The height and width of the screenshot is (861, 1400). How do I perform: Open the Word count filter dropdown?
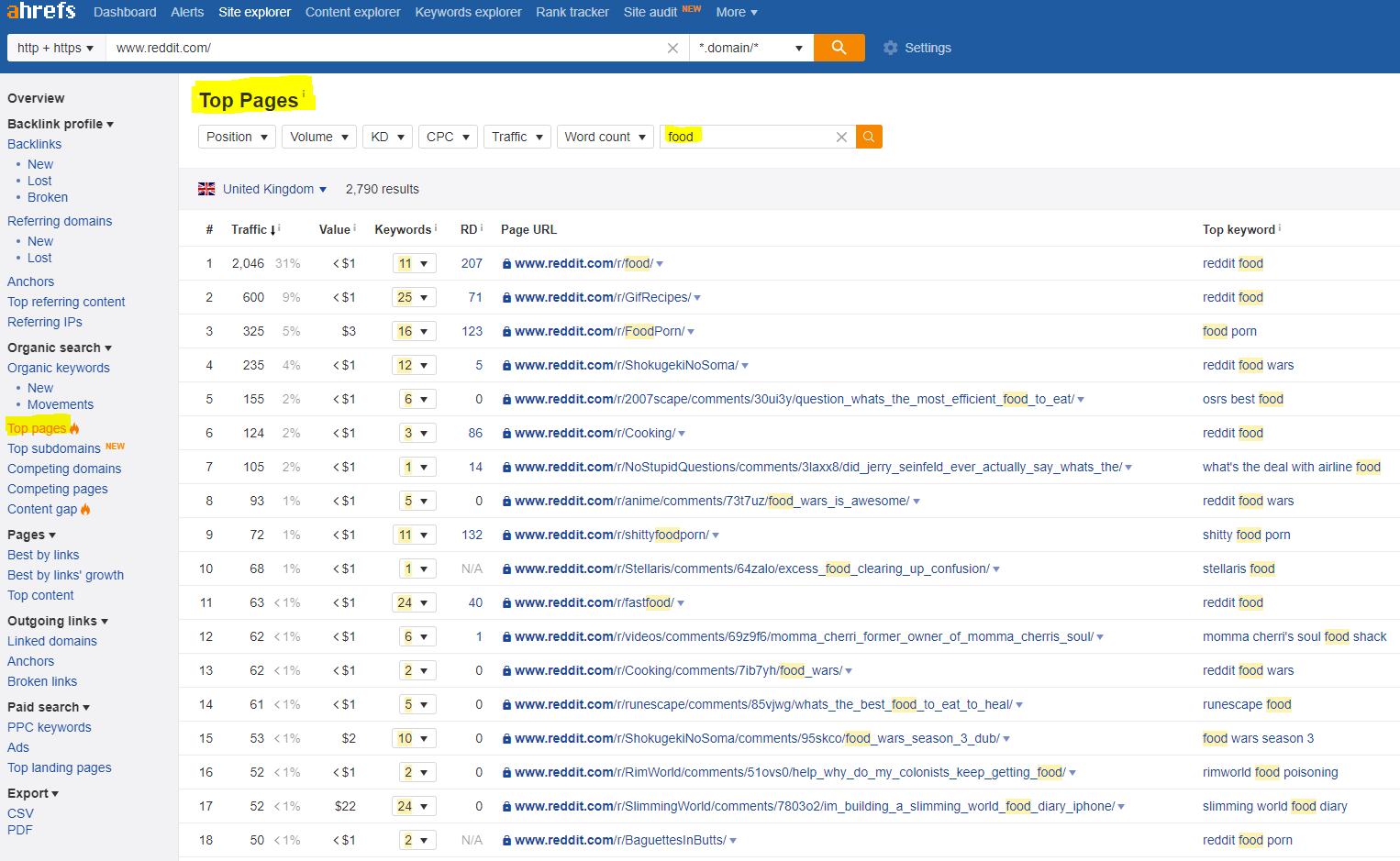coord(606,137)
